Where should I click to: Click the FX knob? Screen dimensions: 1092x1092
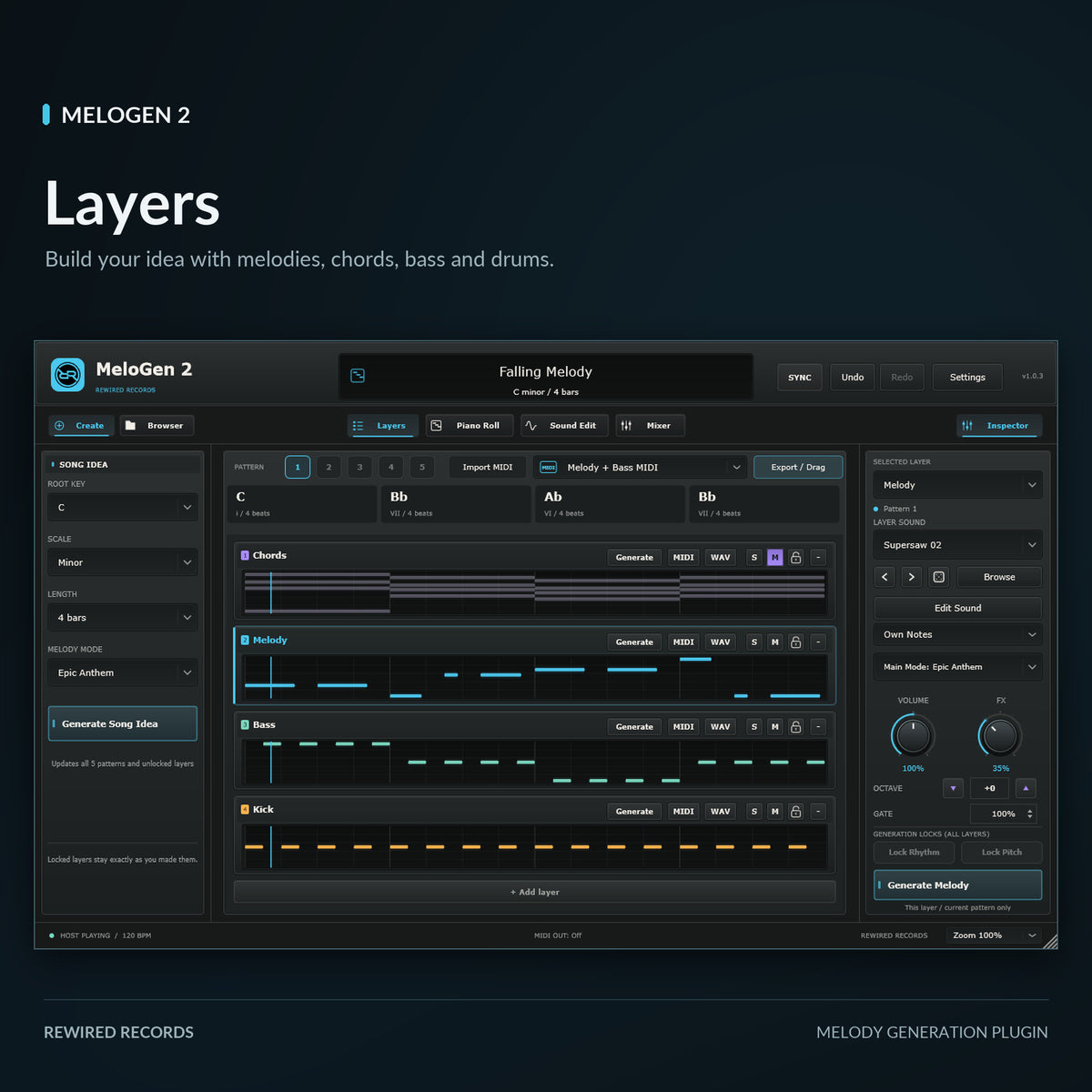click(1000, 735)
